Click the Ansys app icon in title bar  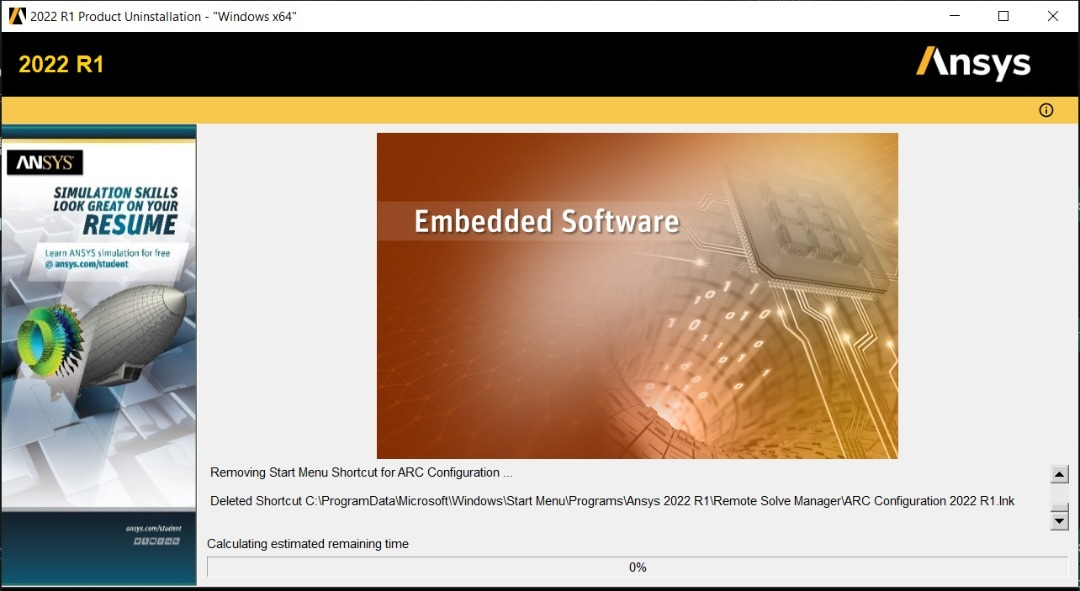click(x=16, y=16)
